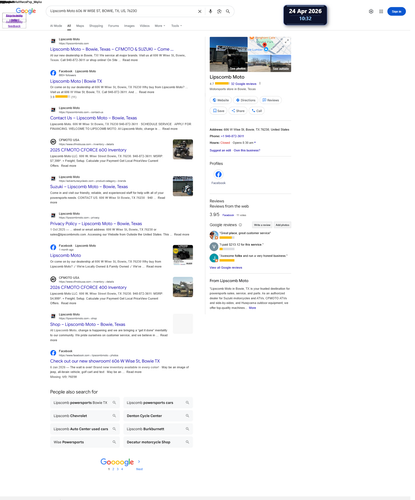The height and width of the screenshot is (500, 415).
Task: Expand opening hours next to Opens 8:30 am
Action: pyautogui.click(x=255, y=143)
